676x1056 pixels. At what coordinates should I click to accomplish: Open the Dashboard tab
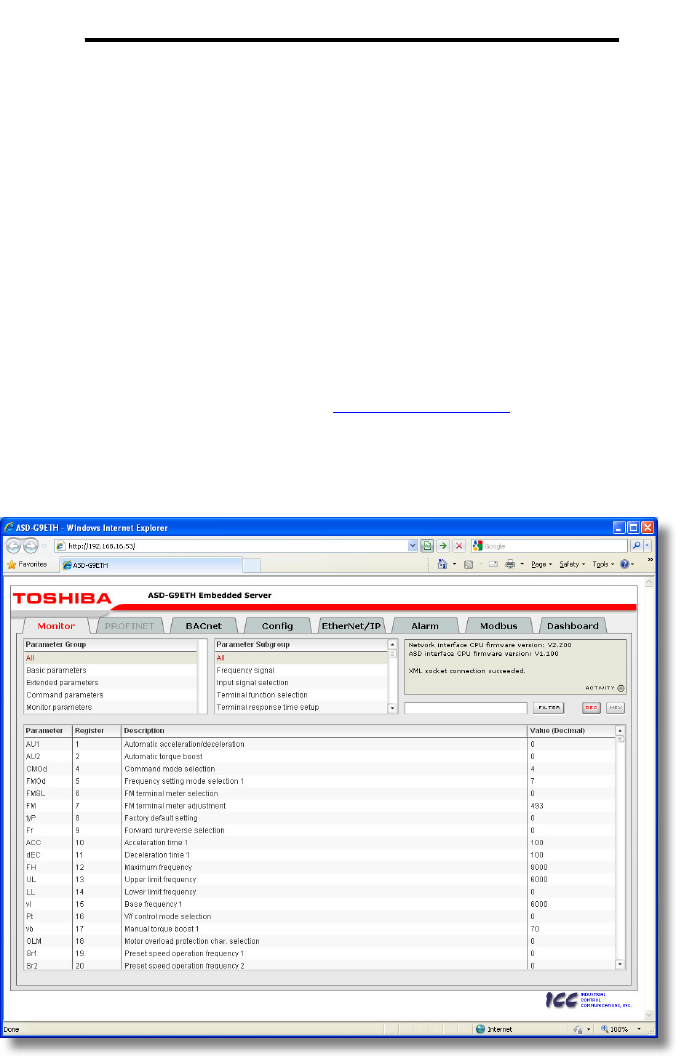pyautogui.click(x=572, y=626)
